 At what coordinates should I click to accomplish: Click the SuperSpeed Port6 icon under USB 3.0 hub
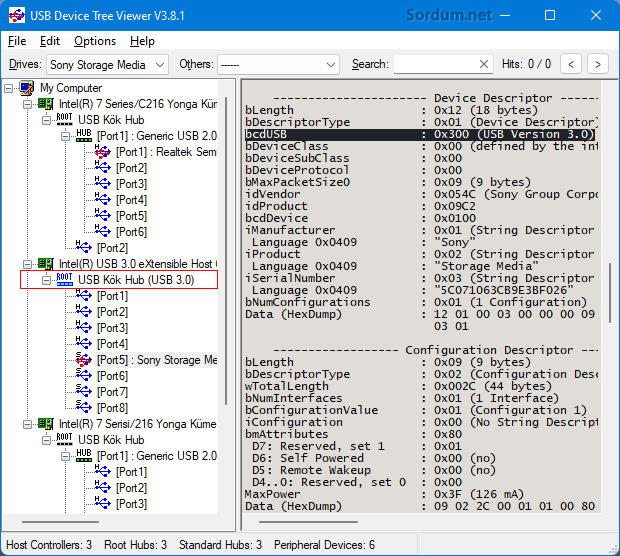[x=84, y=376]
